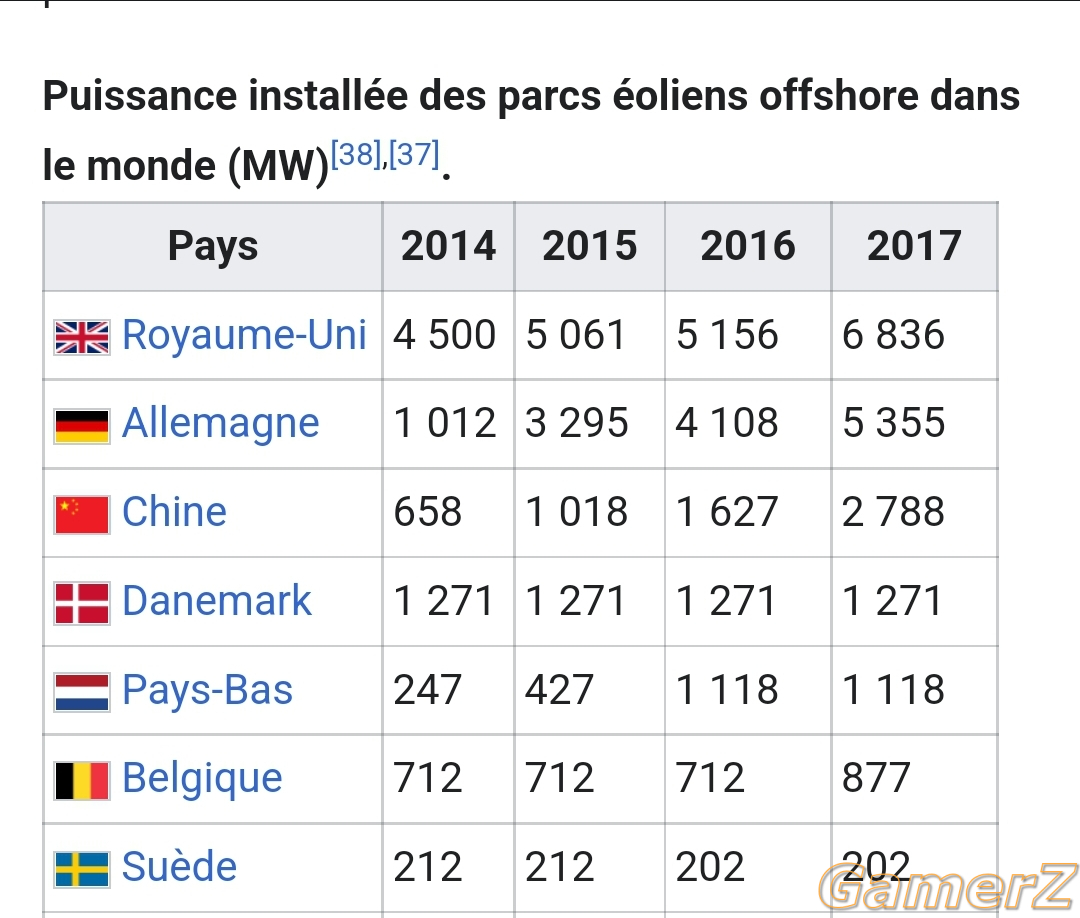1080x918 pixels.
Task: Open the Belgique link
Action: click(202, 779)
